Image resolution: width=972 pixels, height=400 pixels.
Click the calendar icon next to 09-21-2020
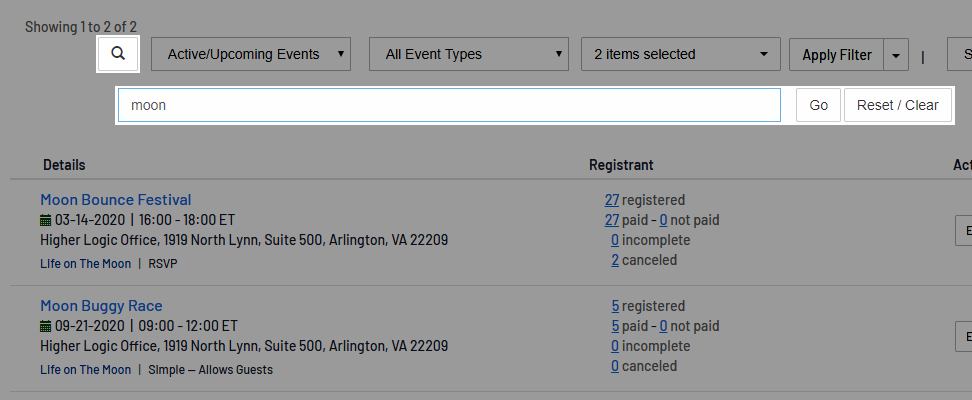45,326
